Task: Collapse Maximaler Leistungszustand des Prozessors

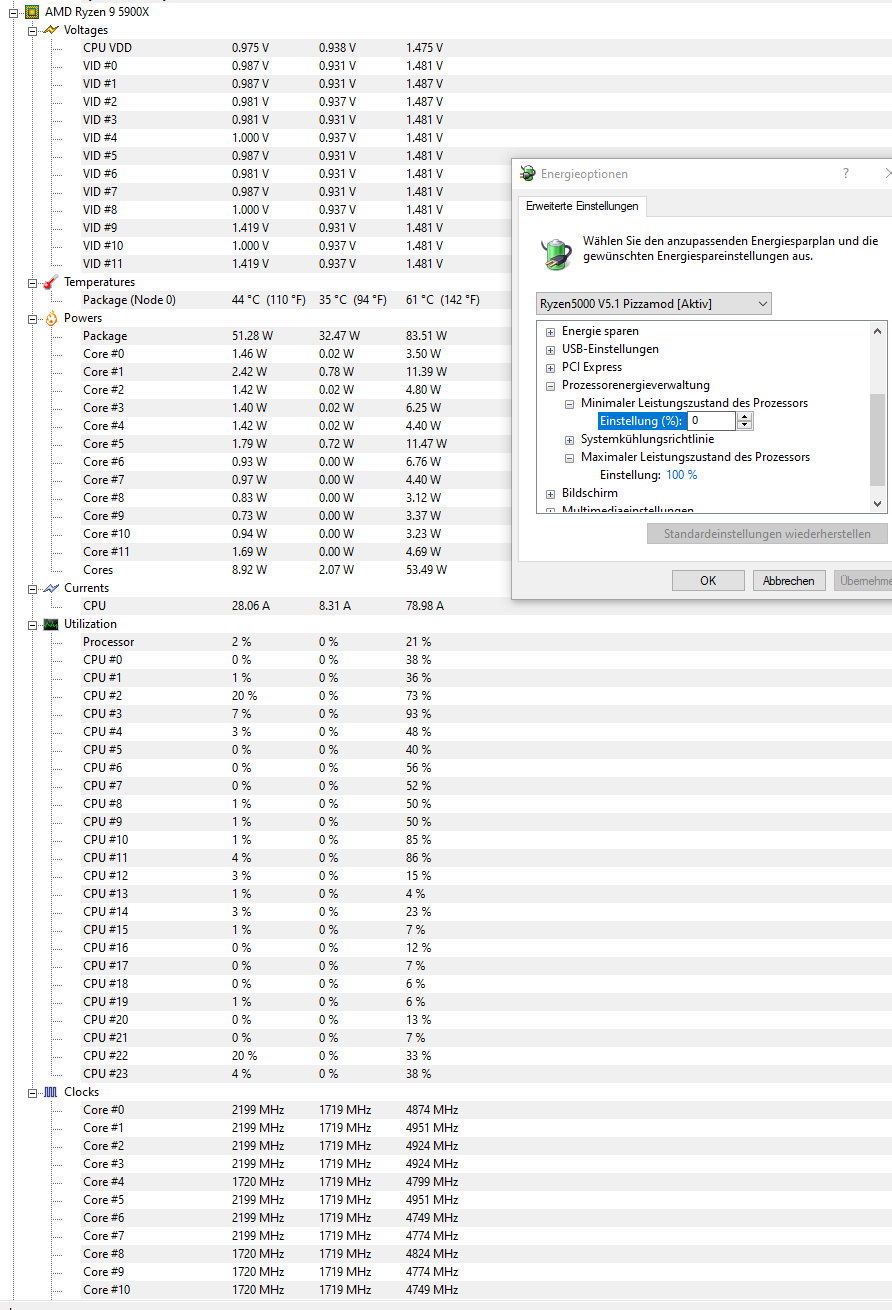Action: coord(569,458)
